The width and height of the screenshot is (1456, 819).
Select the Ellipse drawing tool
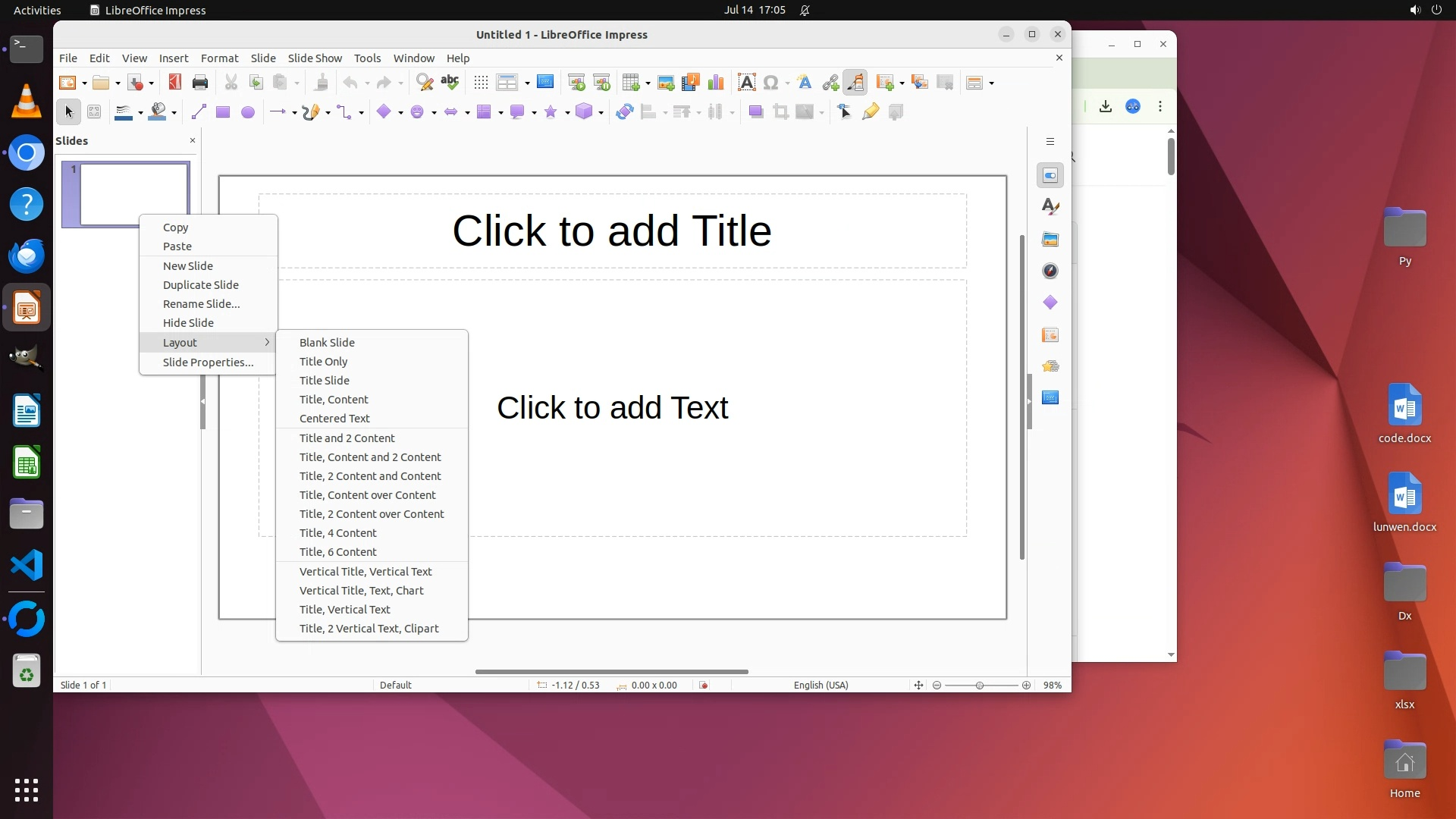coord(248,112)
